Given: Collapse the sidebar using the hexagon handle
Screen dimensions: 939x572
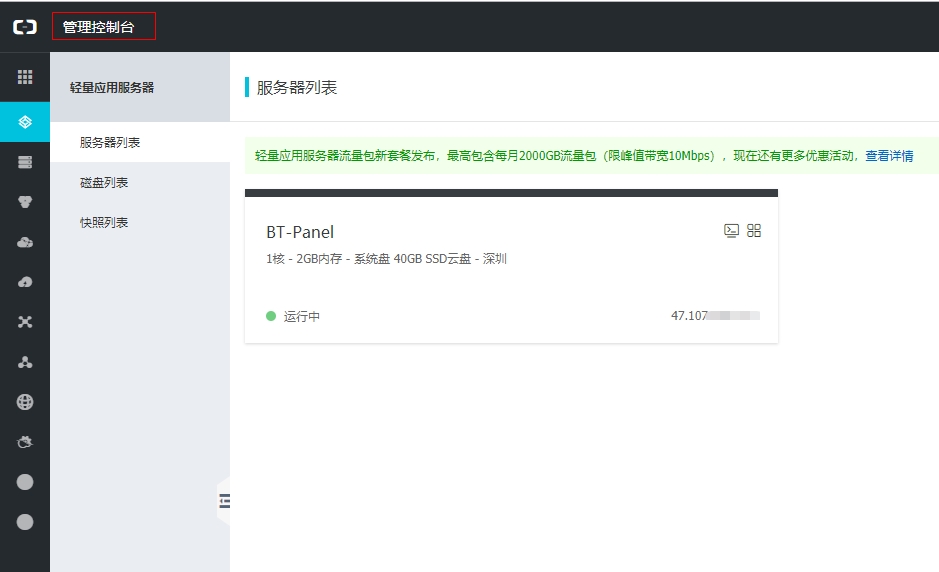Looking at the screenshot, I should (223, 501).
